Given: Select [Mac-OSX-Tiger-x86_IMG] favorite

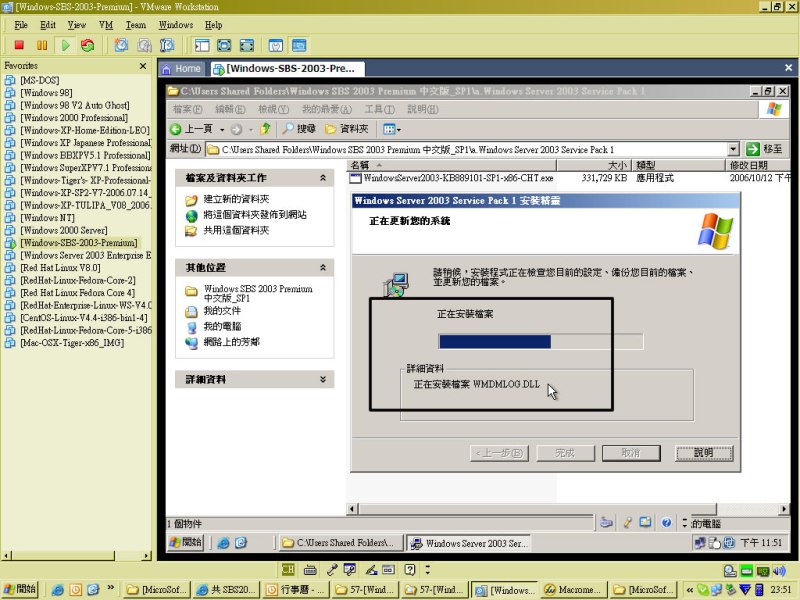Looking at the screenshot, I should tap(72, 343).
